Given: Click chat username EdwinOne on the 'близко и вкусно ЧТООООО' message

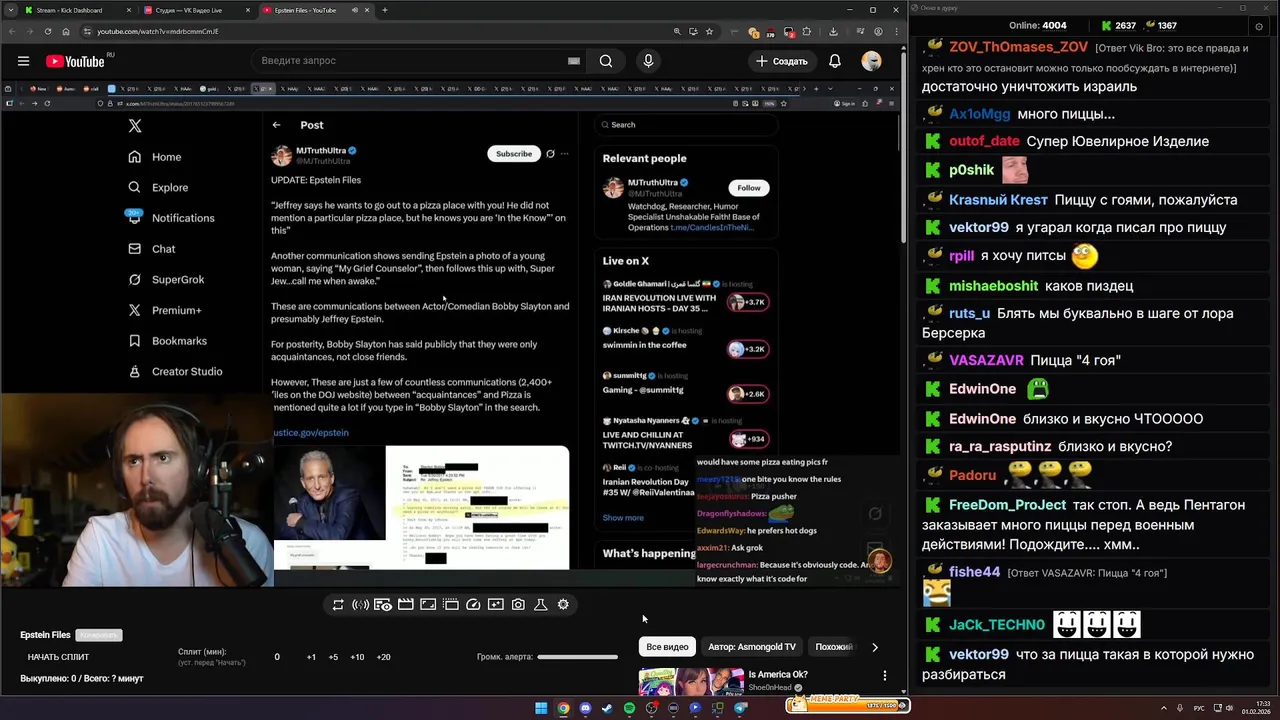Looking at the screenshot, I should click(x=982, y=419).
